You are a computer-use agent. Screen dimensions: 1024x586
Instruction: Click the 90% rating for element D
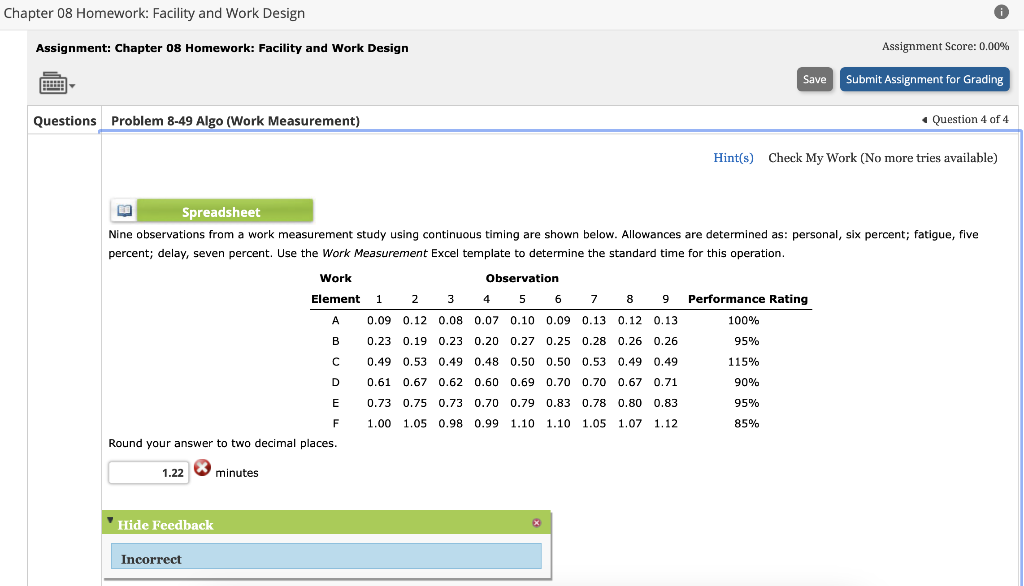click(x=746, y=382)
